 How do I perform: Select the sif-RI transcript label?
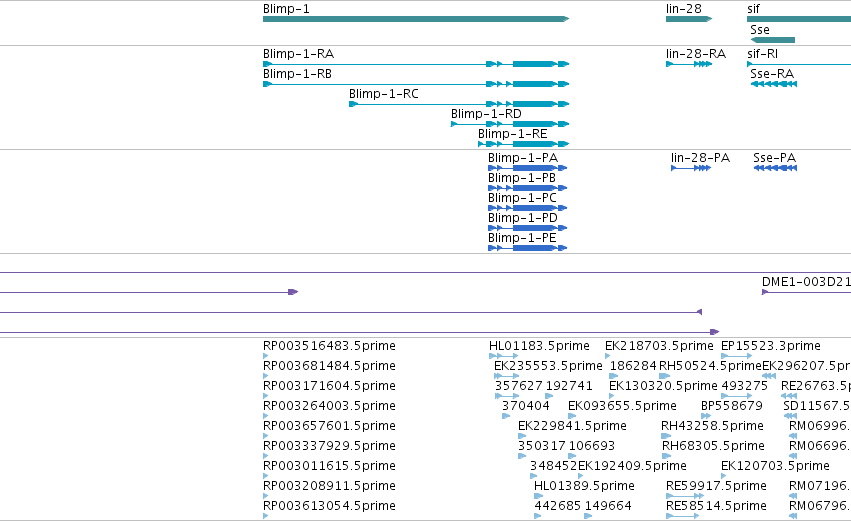(x=763, y=54)
